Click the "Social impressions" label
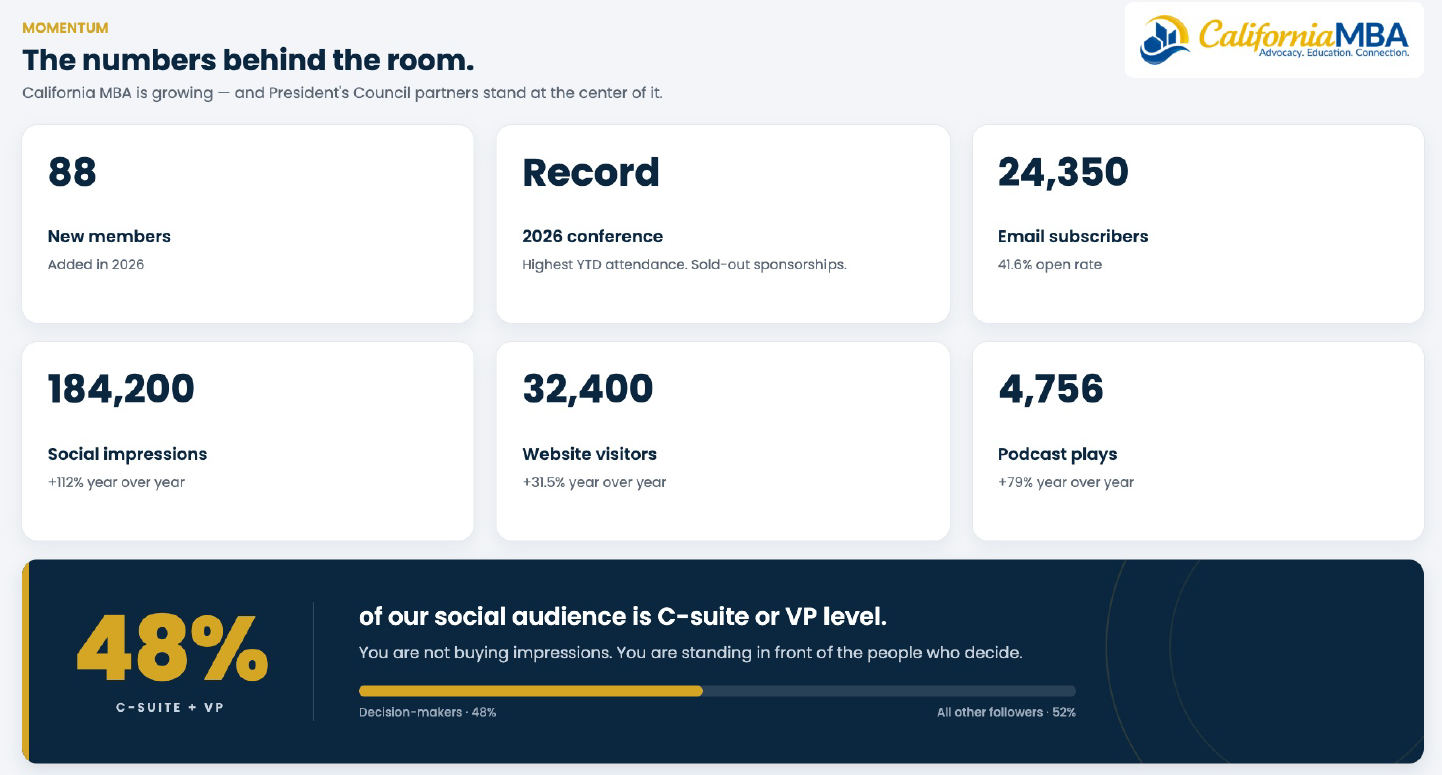 (x=127, y=454)
